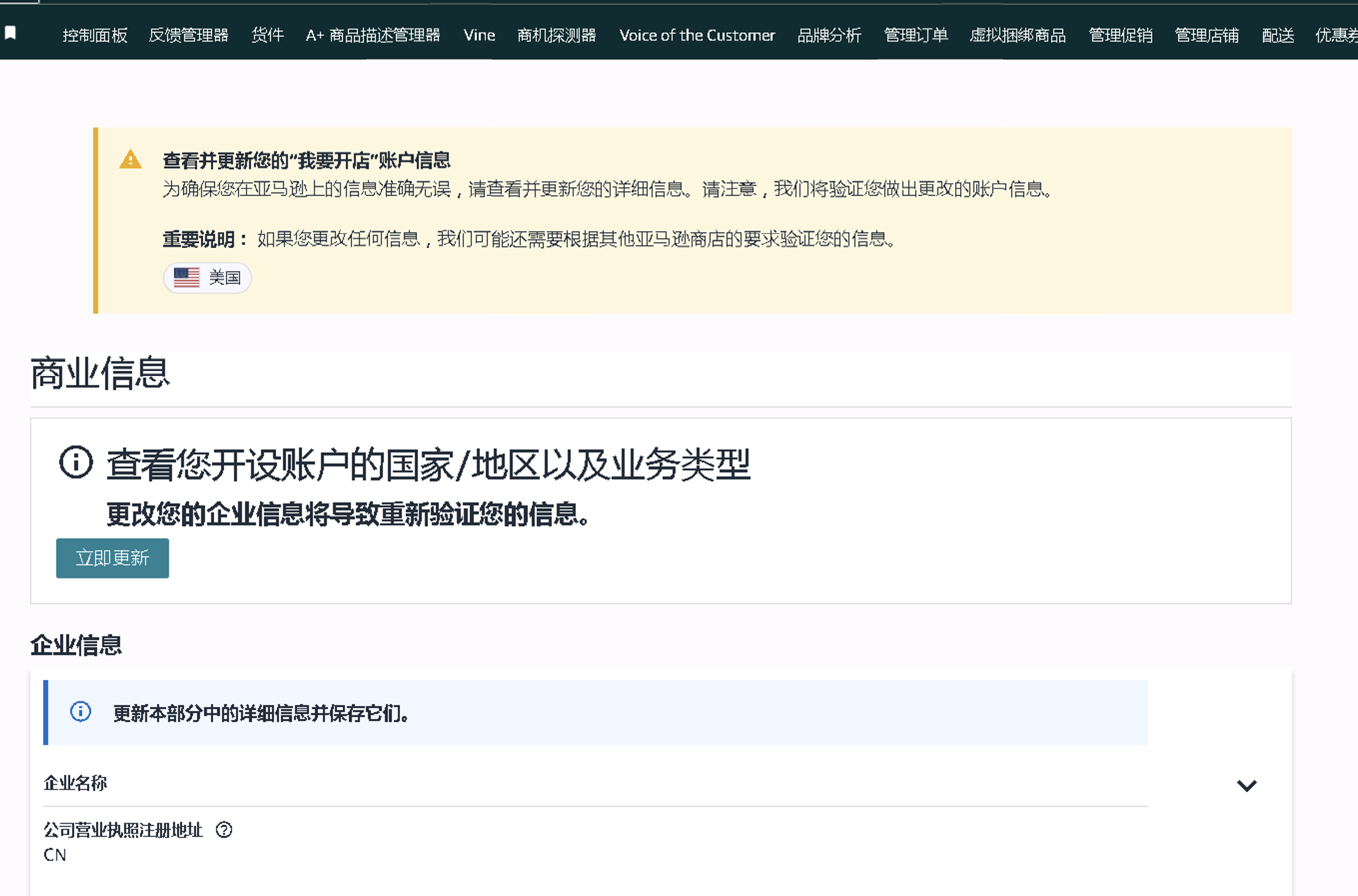Open A+ 商品描述管理器 menu

coord(373,35)
